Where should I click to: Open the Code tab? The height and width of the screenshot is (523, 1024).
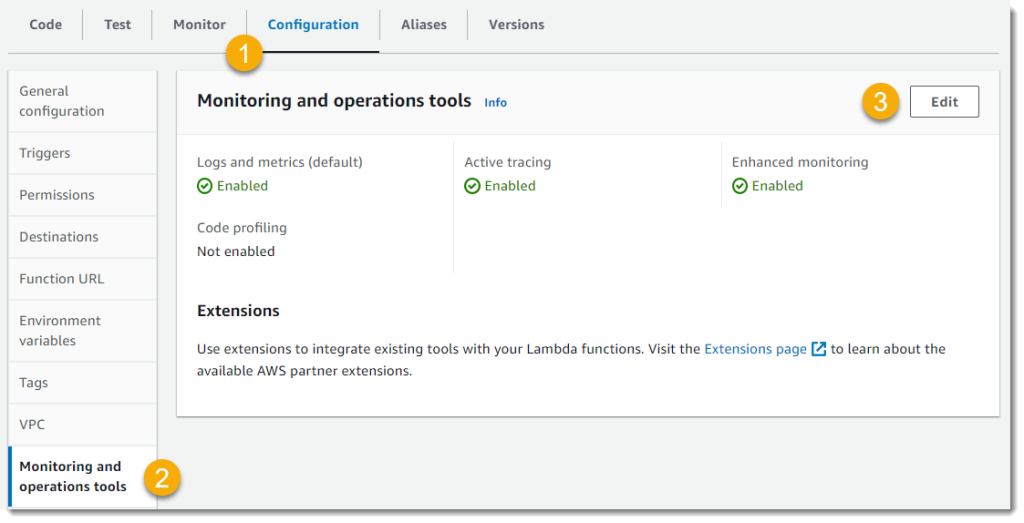coord(45,25)
